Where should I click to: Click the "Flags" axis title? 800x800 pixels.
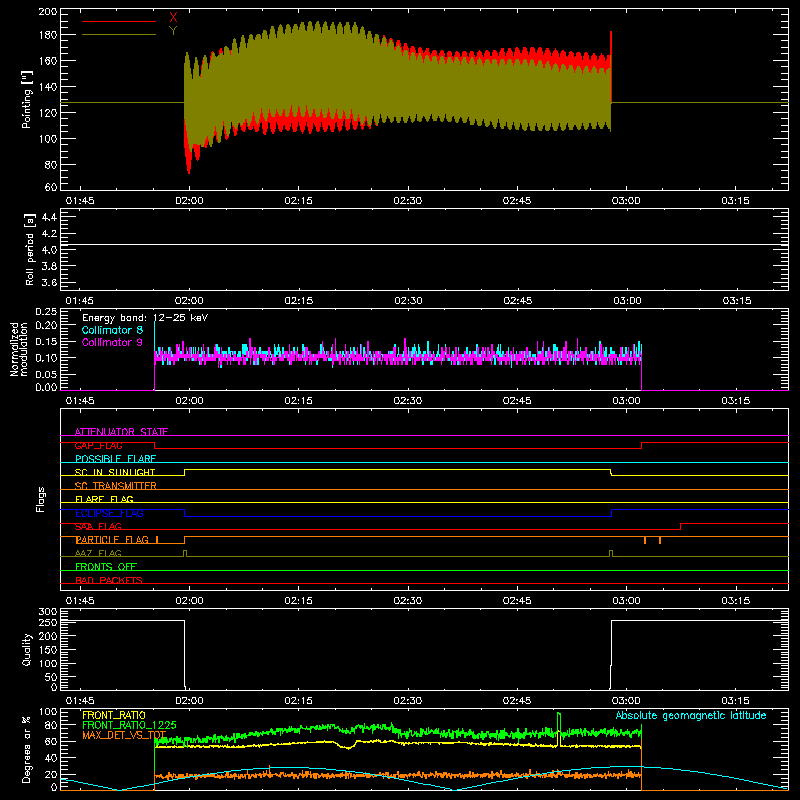point(41,499)
